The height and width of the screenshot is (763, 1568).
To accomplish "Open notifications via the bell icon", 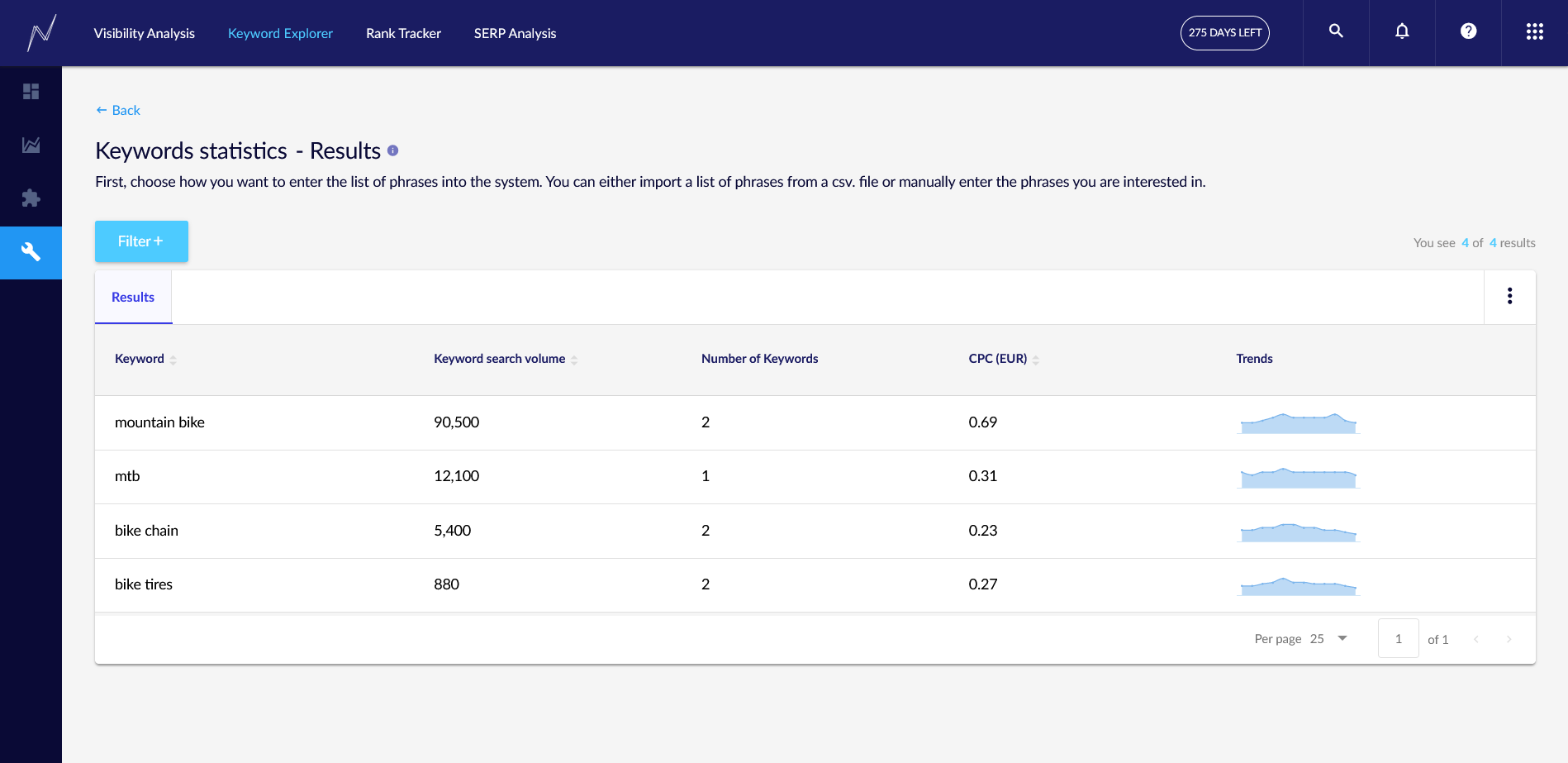I will (1402, 31).
